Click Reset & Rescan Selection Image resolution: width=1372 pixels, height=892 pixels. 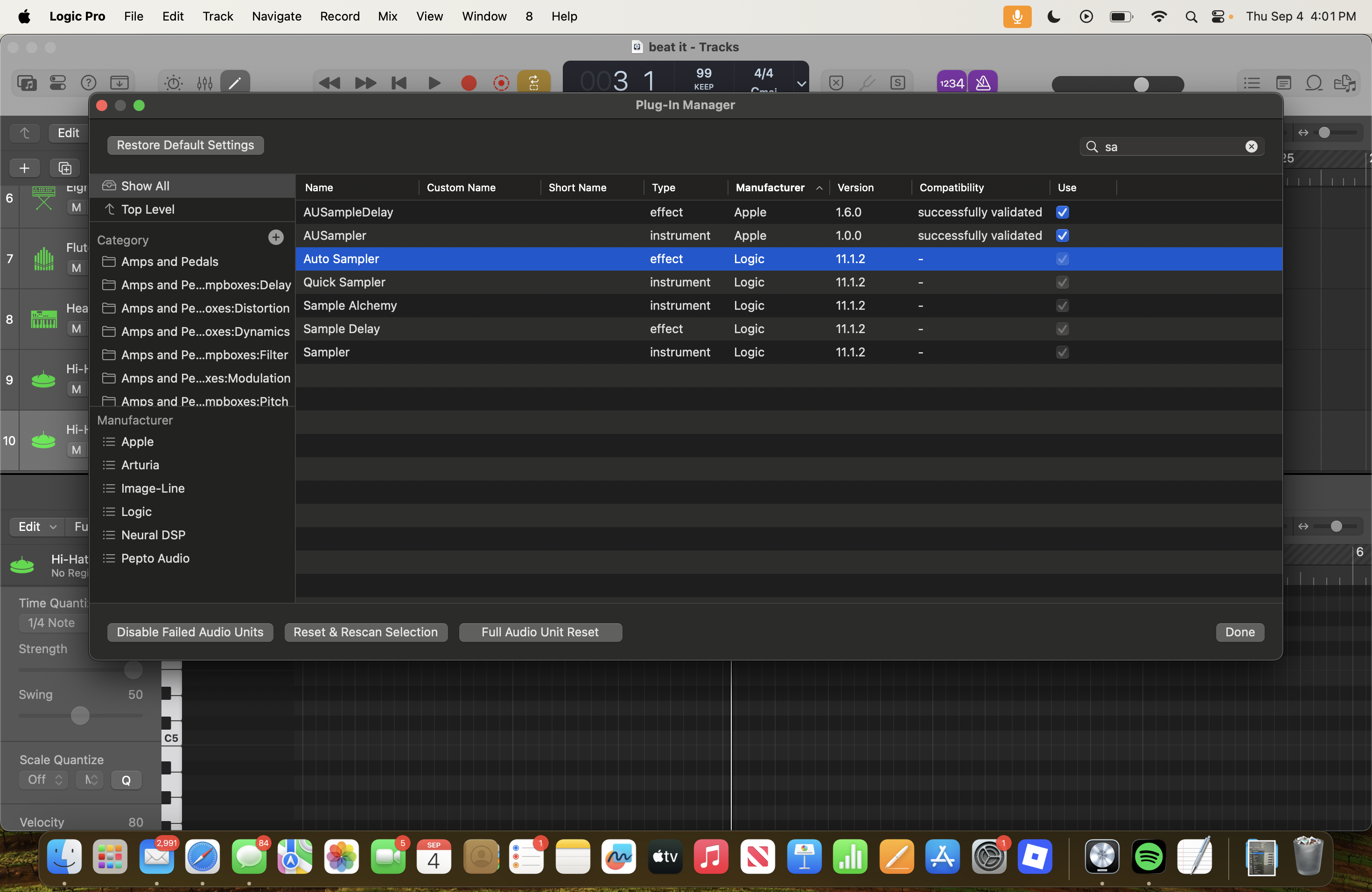click(365, 632)
